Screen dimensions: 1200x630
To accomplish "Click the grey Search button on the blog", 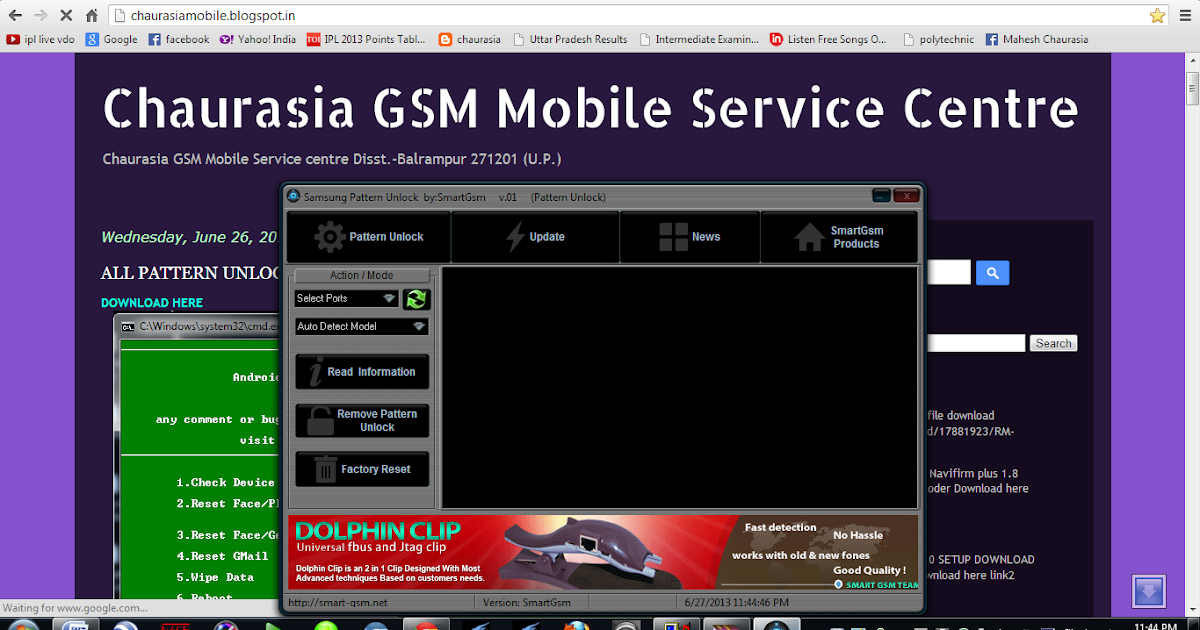I will click(1053, 343).
